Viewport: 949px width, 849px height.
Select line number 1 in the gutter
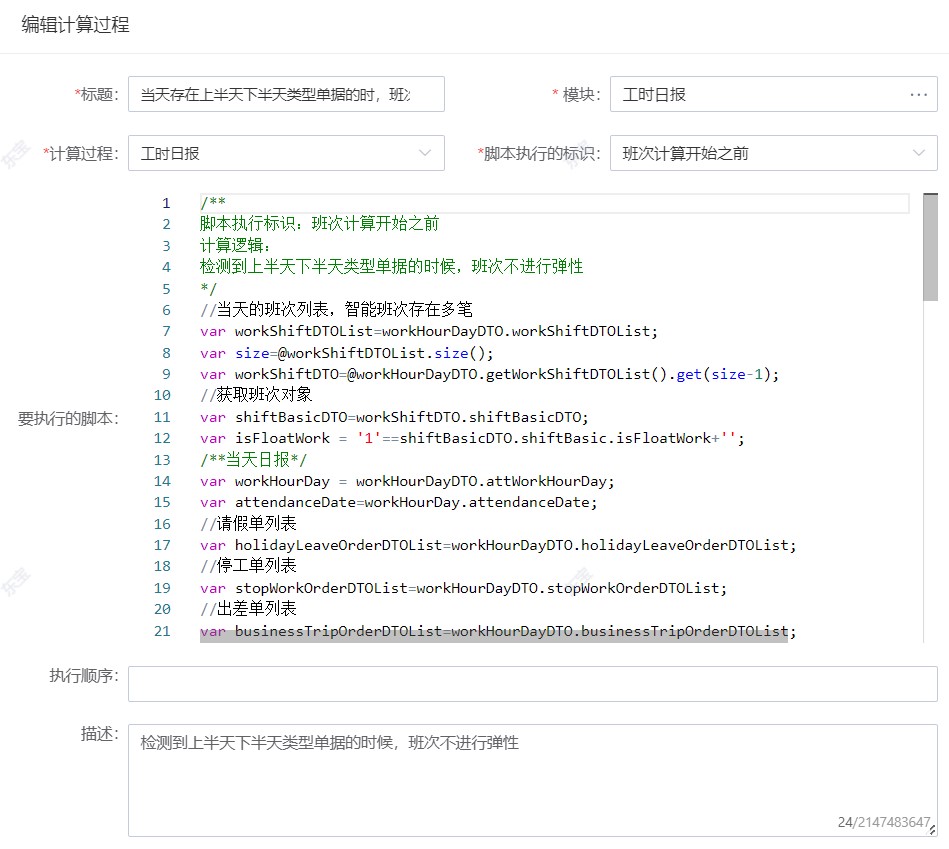click(166, 203)
